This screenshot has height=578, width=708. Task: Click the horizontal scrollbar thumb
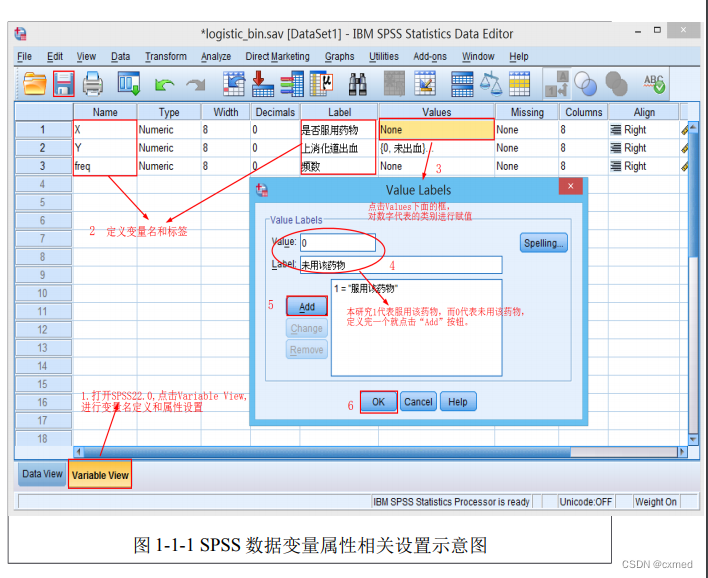coord(328,452)
